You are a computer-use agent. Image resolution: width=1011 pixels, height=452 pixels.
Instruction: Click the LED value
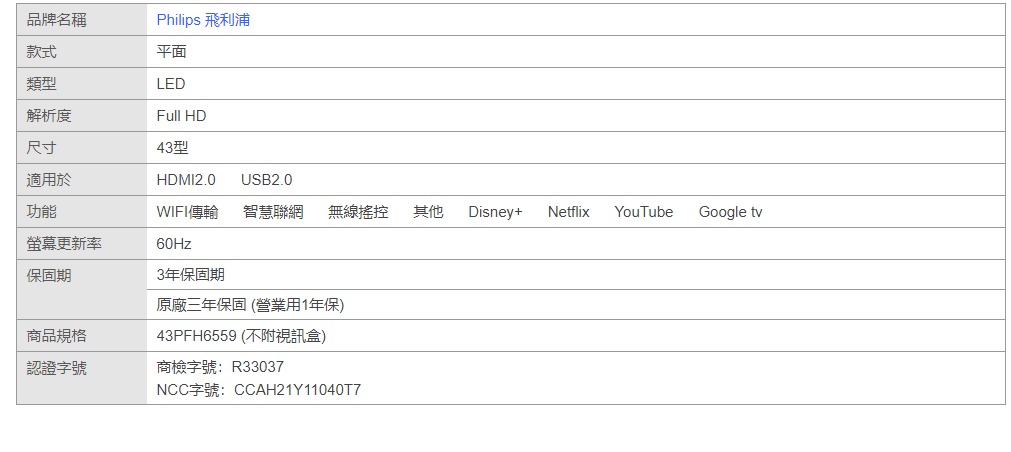tap(171, 84)
